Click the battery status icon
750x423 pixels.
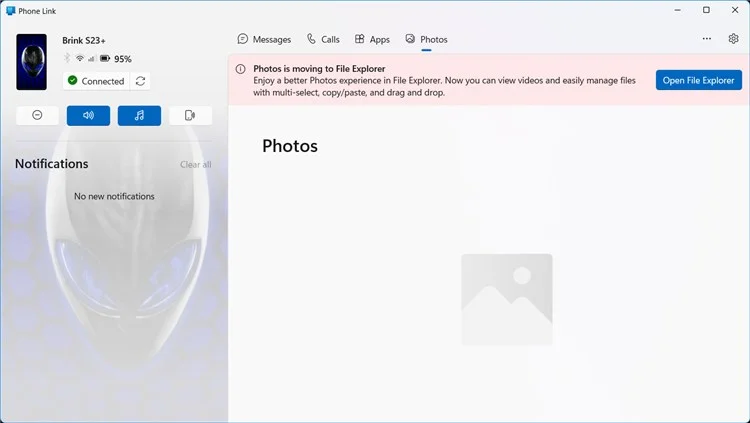[x=105, y=58]
